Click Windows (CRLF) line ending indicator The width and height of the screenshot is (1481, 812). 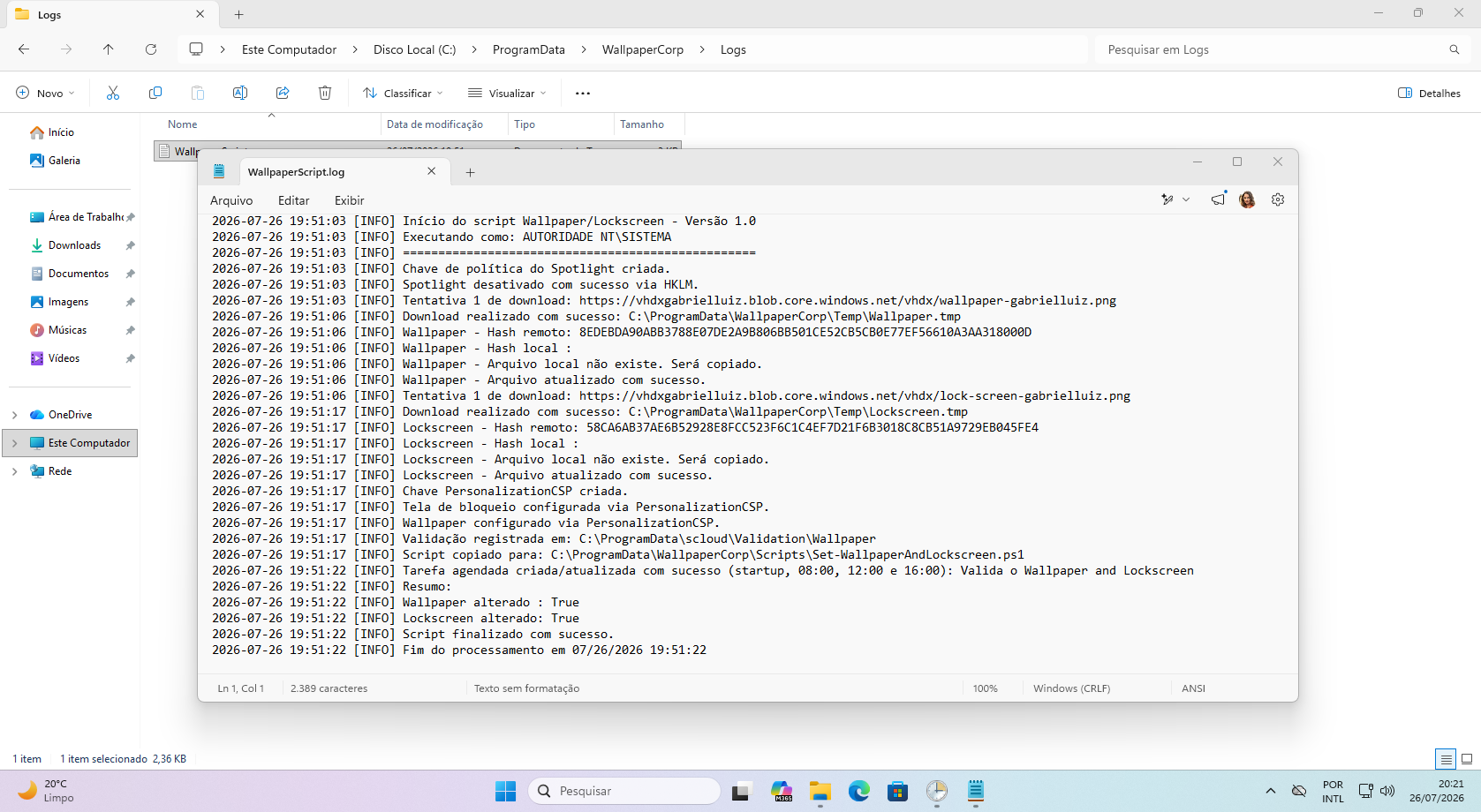tap(1071, 688)
